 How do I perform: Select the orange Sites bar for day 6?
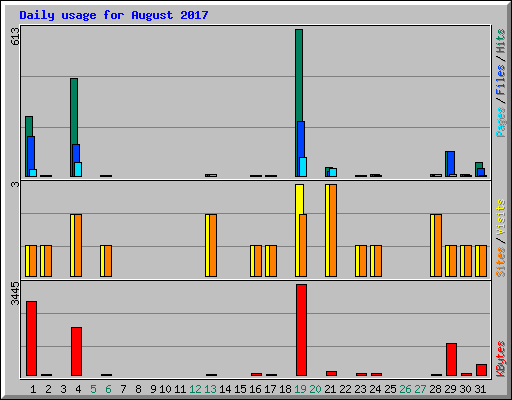coord(108,261)
